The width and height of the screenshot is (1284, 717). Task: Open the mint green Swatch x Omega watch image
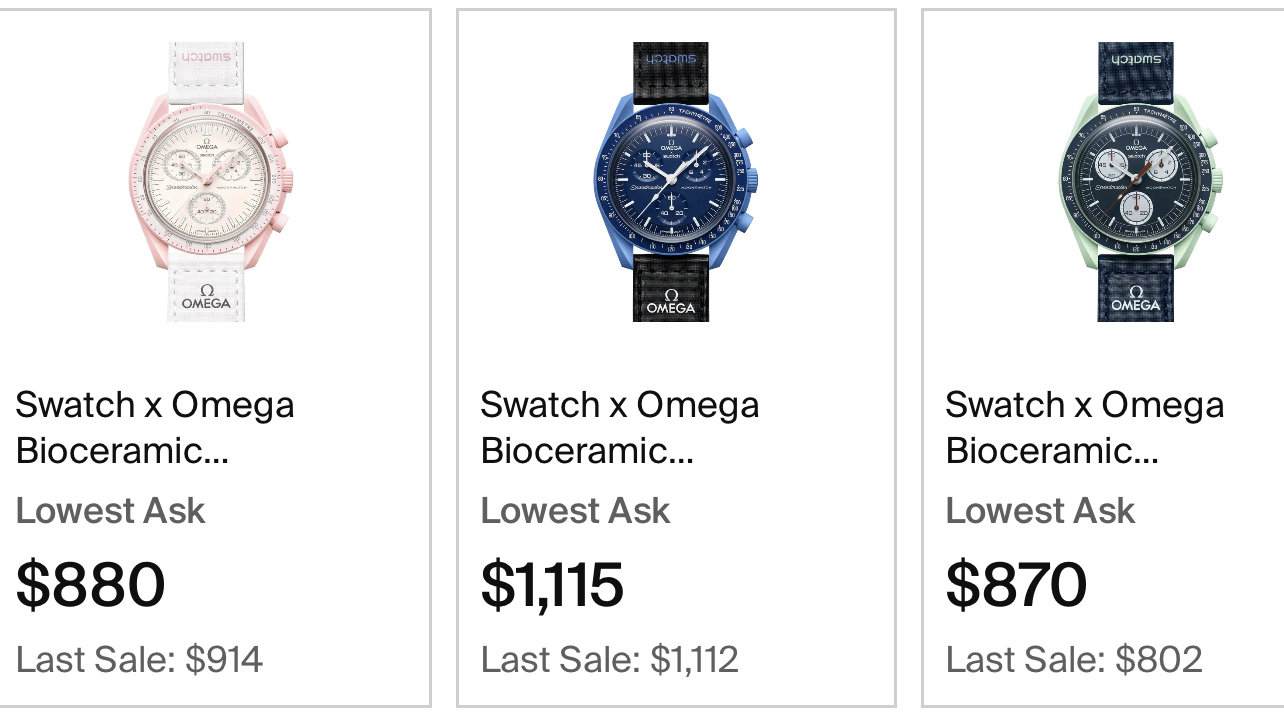point(1136,182)
